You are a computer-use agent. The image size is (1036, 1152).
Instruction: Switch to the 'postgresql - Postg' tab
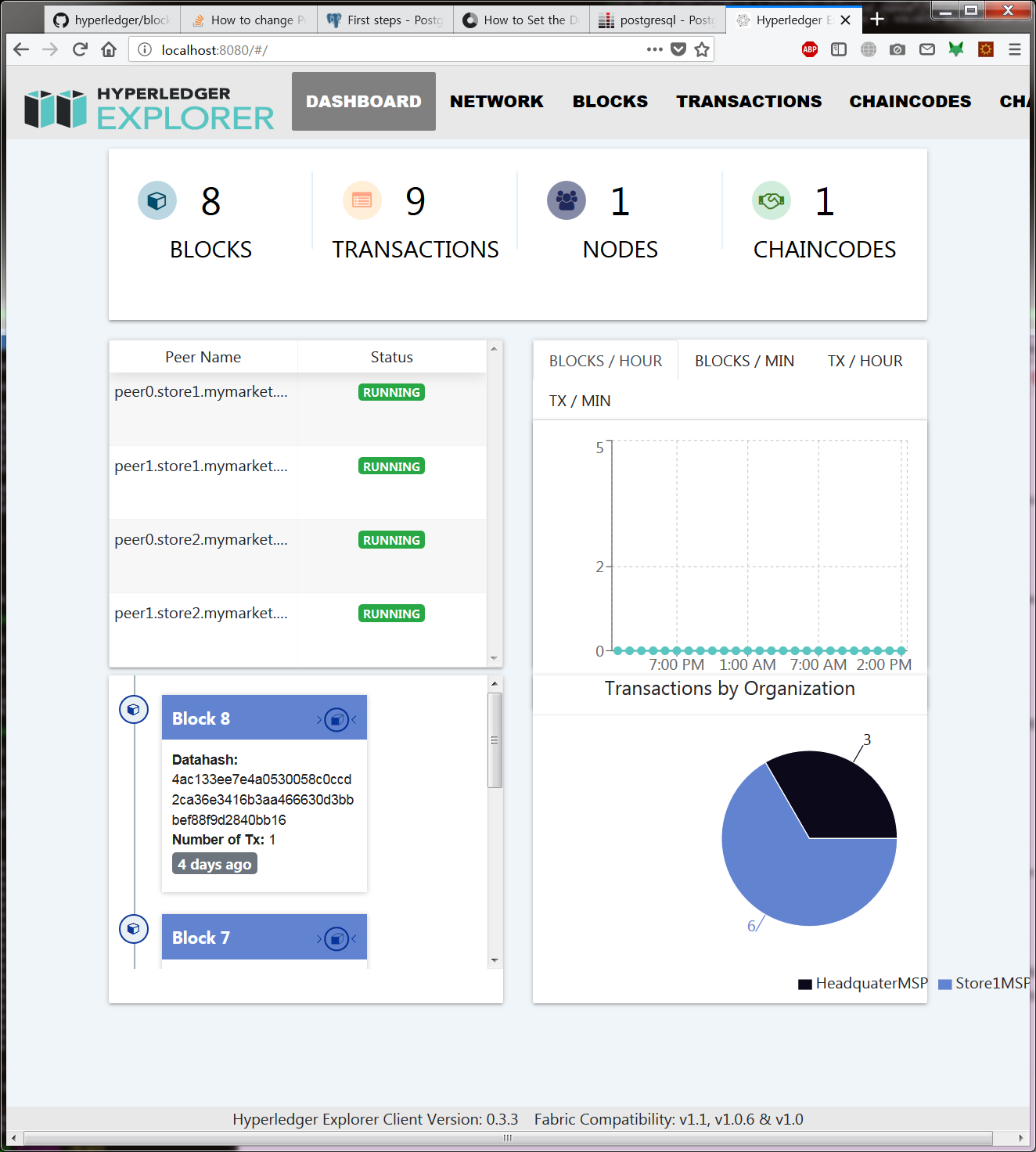(x=657, y=20)
